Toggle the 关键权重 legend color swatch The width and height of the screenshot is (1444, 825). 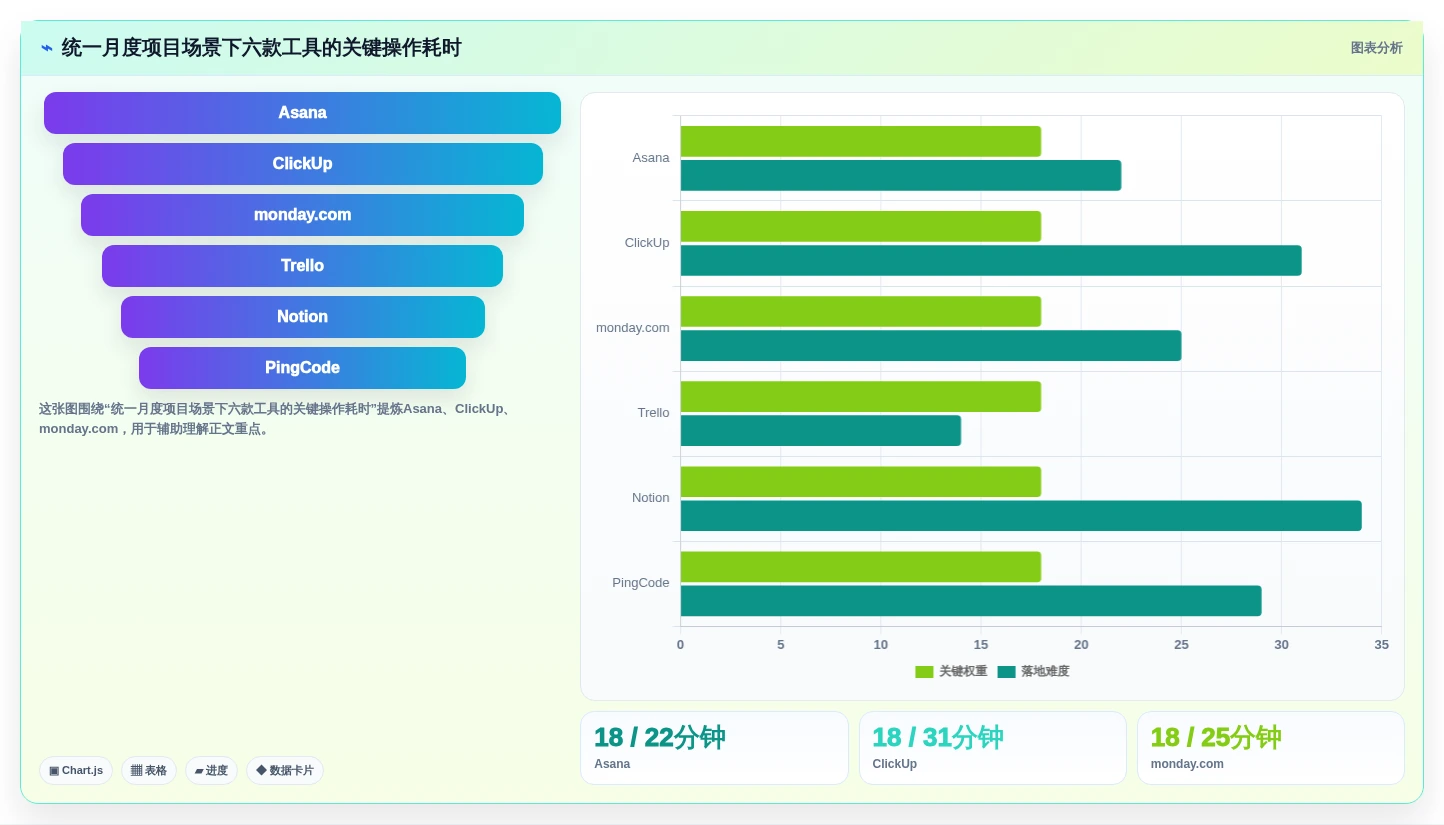pyautogui.click(x=924, y=672)
